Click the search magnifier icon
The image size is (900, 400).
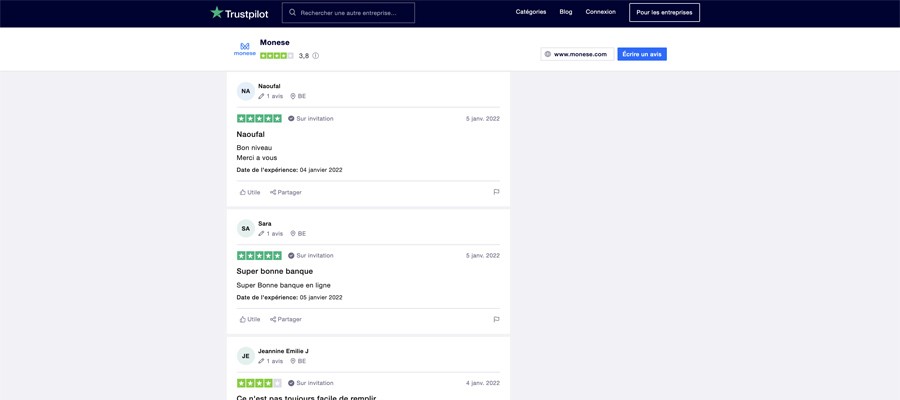[x=293, y=12]
